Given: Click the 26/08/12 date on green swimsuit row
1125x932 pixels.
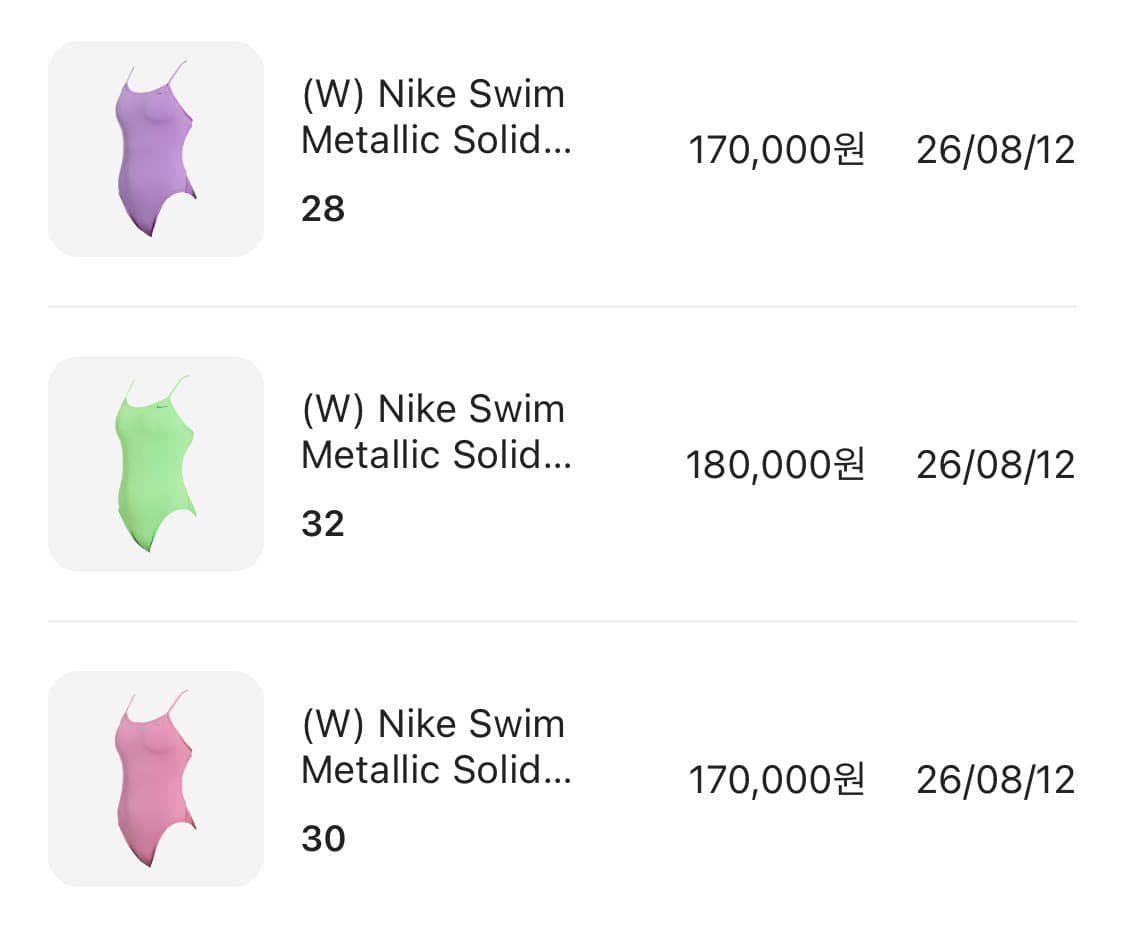Looking at the screenshot, I should pyautogui.click(x=995, y=465).
